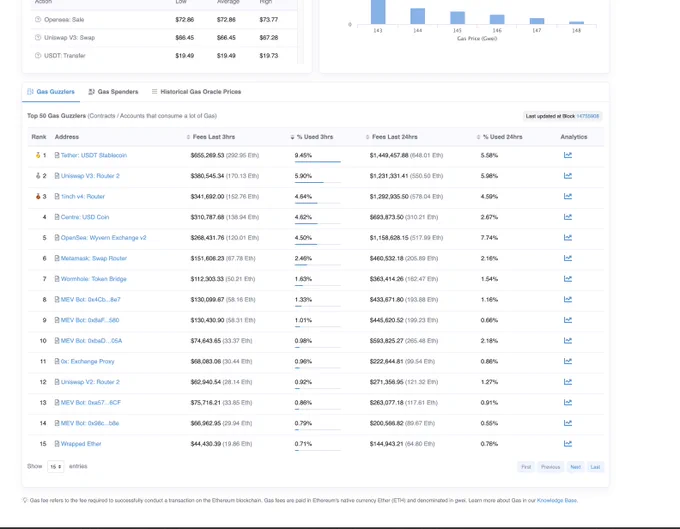
Task: Open Metamask: Swap Router address page
Action: tap(94, 258)
